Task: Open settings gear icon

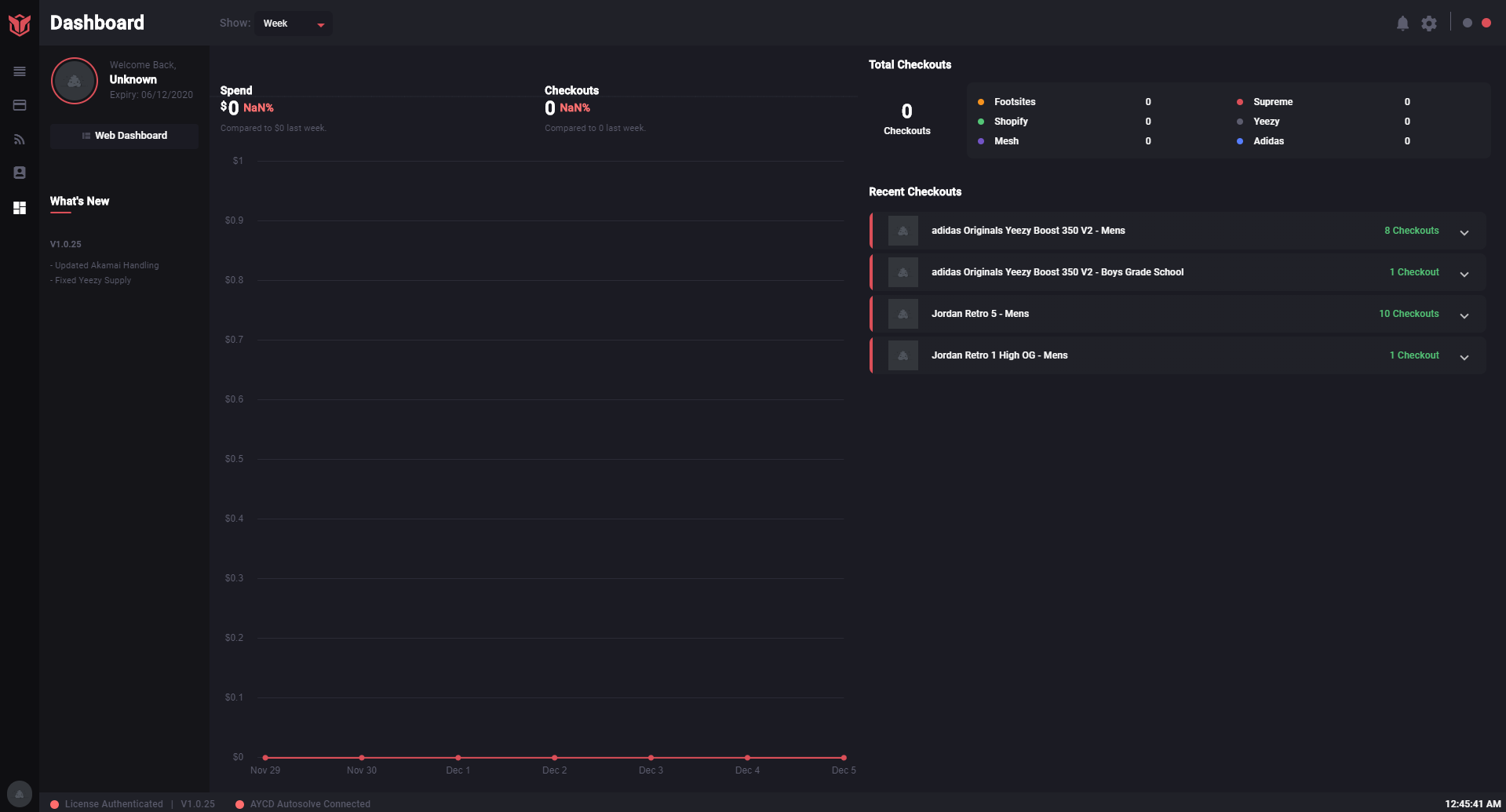Action: [1429, 24]
